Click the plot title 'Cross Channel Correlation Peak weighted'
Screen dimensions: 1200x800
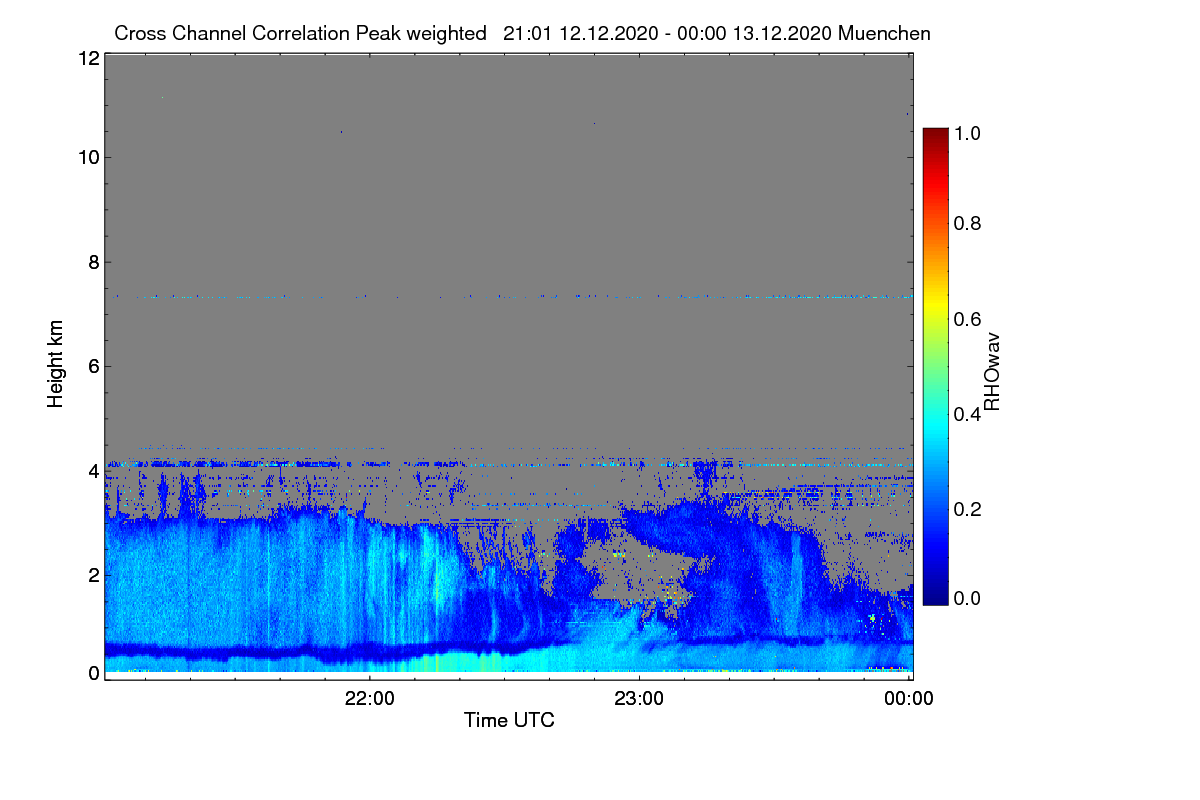click(x=300, y=33)
